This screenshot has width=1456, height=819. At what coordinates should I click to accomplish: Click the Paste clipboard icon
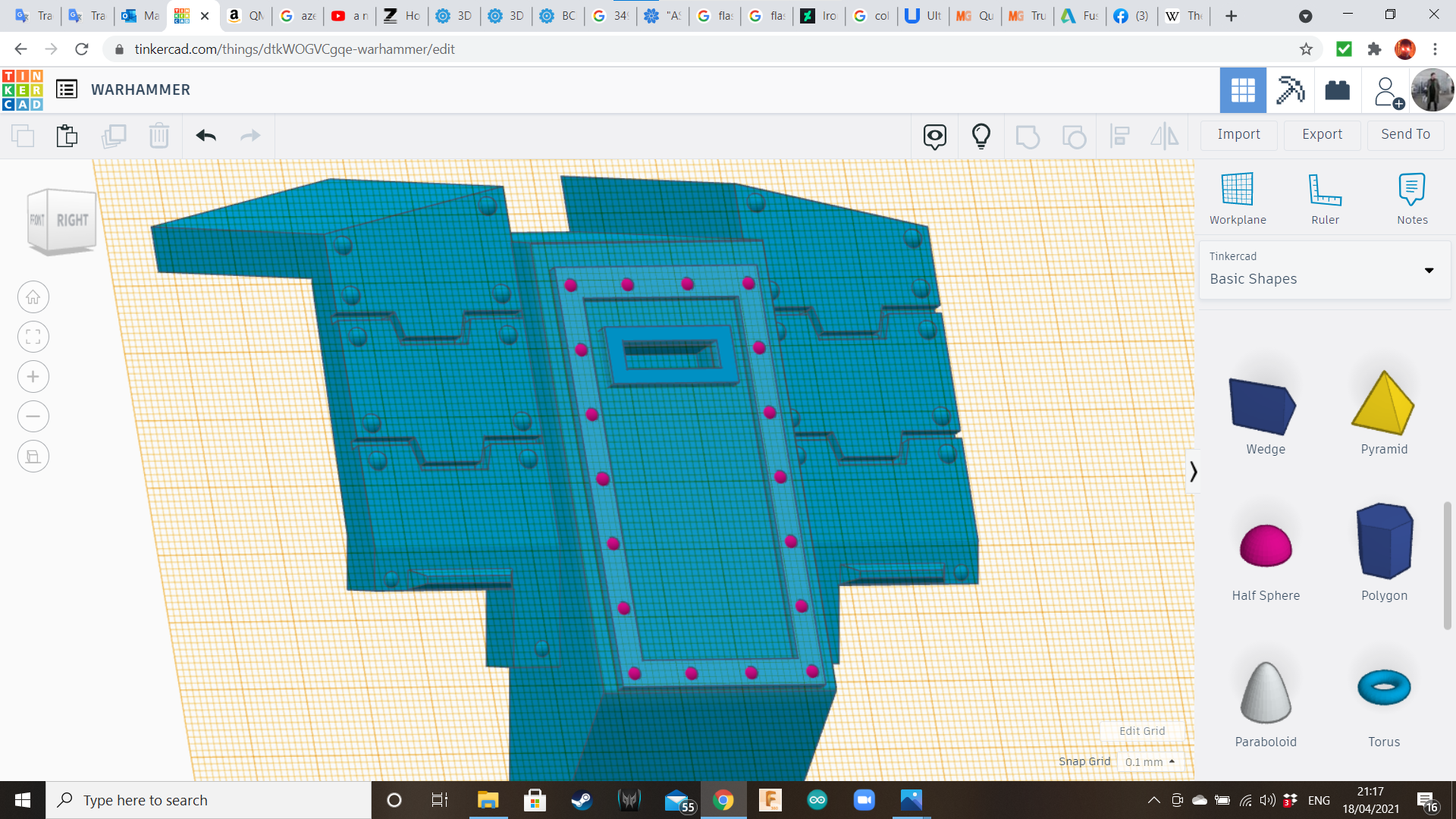click(67, 136)
